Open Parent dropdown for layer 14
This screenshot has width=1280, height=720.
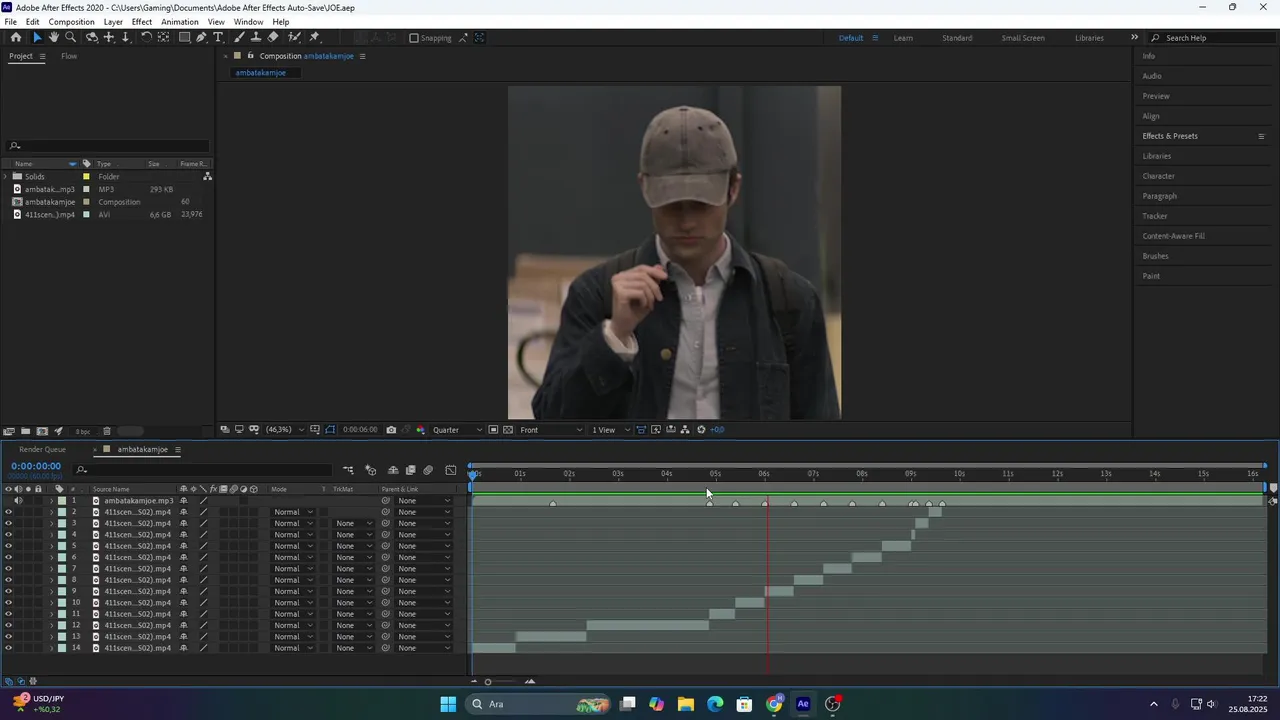(424, 648)
